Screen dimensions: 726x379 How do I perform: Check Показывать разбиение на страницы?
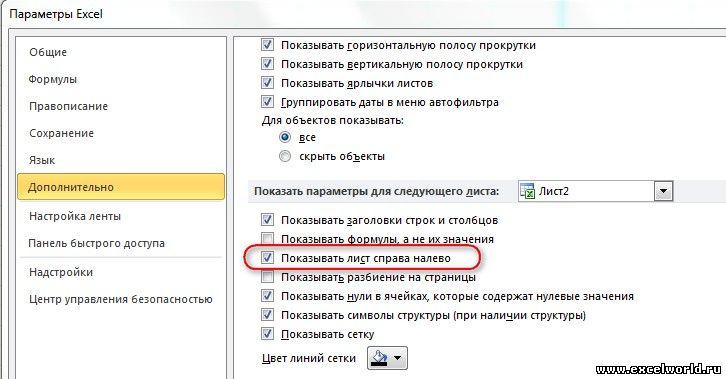[267, 277]
